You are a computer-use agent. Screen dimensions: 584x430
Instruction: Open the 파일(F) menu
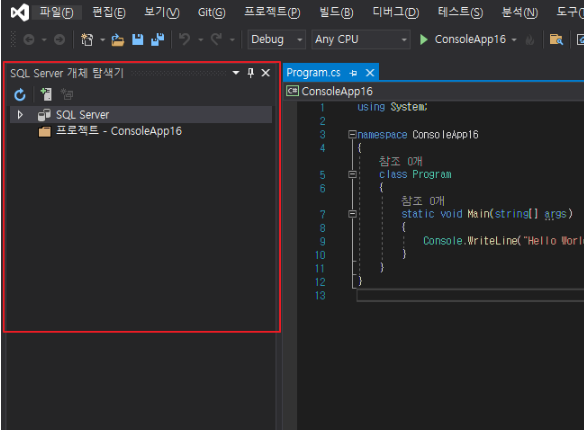[x=56, y=12]
